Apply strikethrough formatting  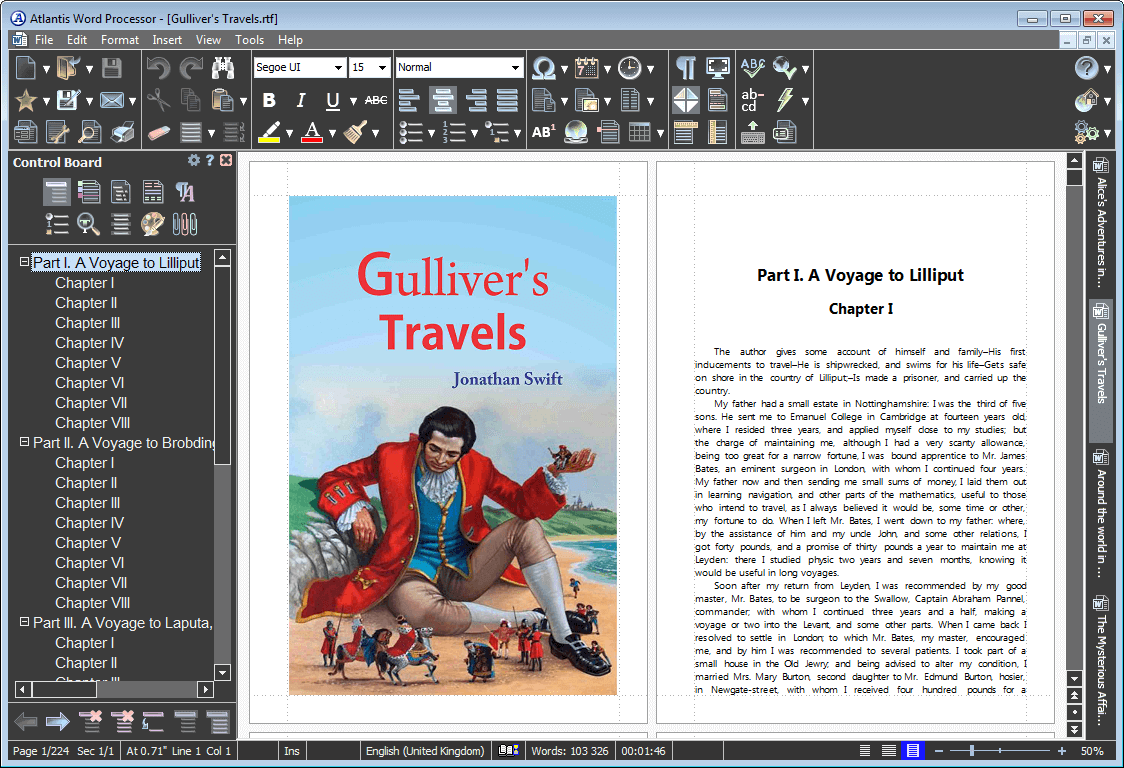(375, 100)
